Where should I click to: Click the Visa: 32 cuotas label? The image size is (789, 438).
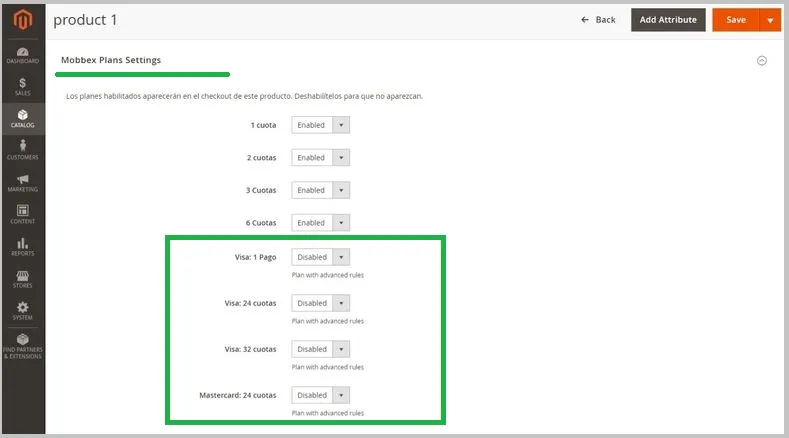pos(250,349)
